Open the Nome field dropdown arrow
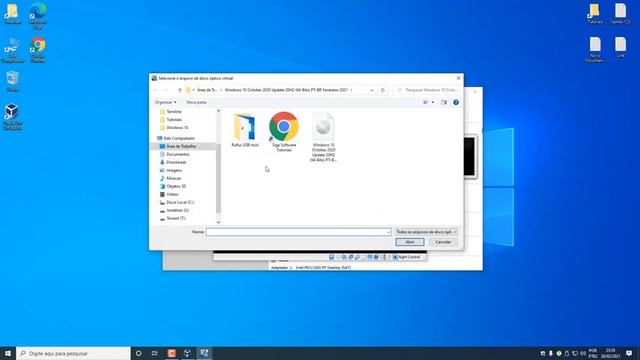The height and width of the screenshot is (360, 640). click(388, 232)
